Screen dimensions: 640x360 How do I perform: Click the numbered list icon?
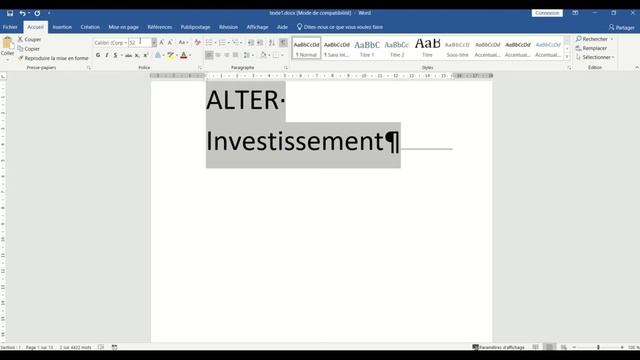pos(222,42)
